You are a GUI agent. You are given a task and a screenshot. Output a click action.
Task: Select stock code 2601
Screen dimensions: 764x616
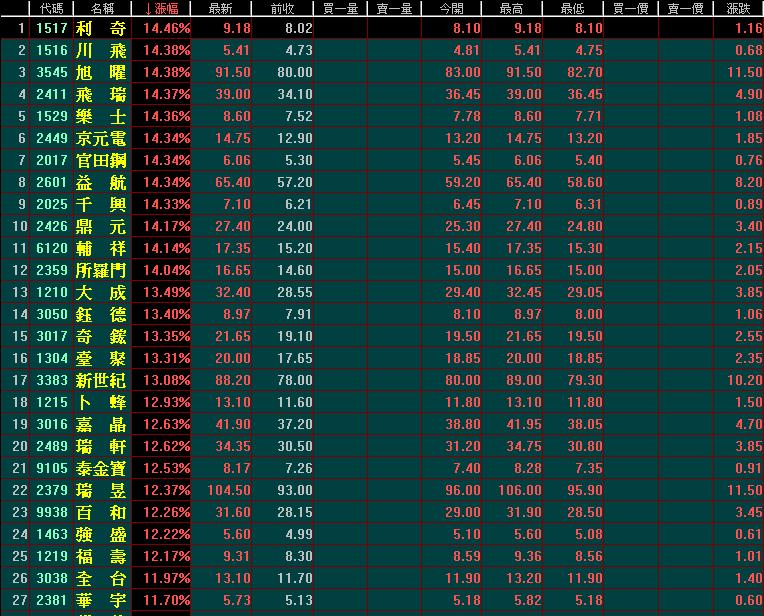(52, 182)
